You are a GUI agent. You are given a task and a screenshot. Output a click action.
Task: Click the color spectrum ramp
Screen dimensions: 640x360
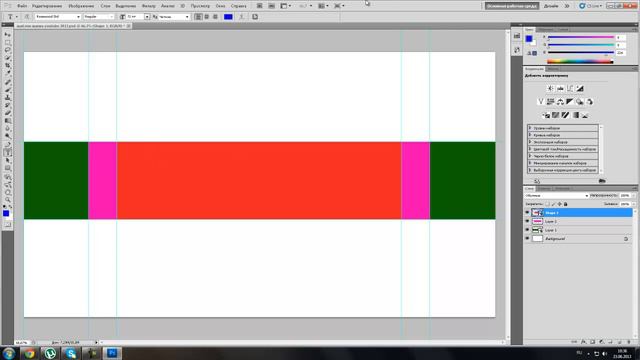580,62
